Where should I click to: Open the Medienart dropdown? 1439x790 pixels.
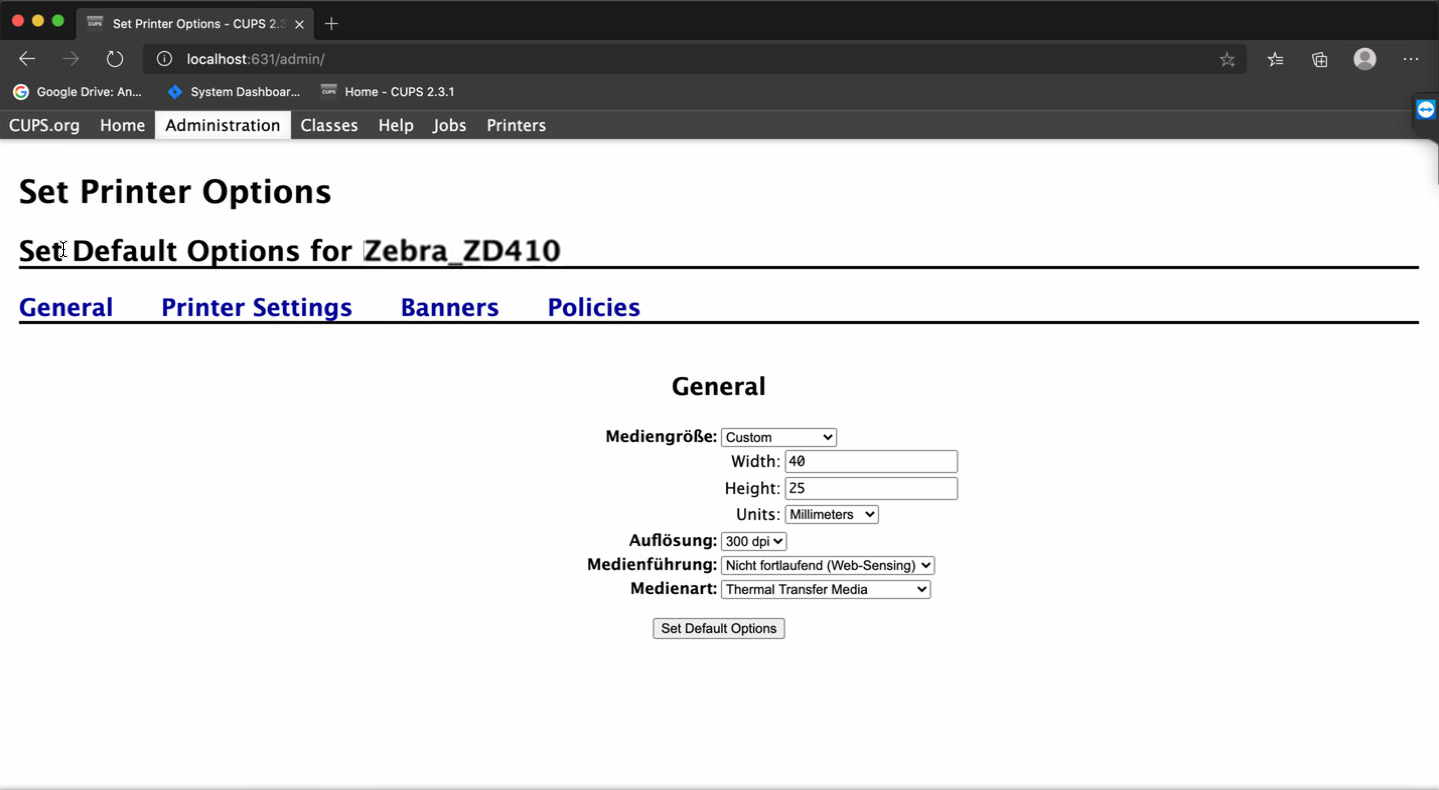826,589
